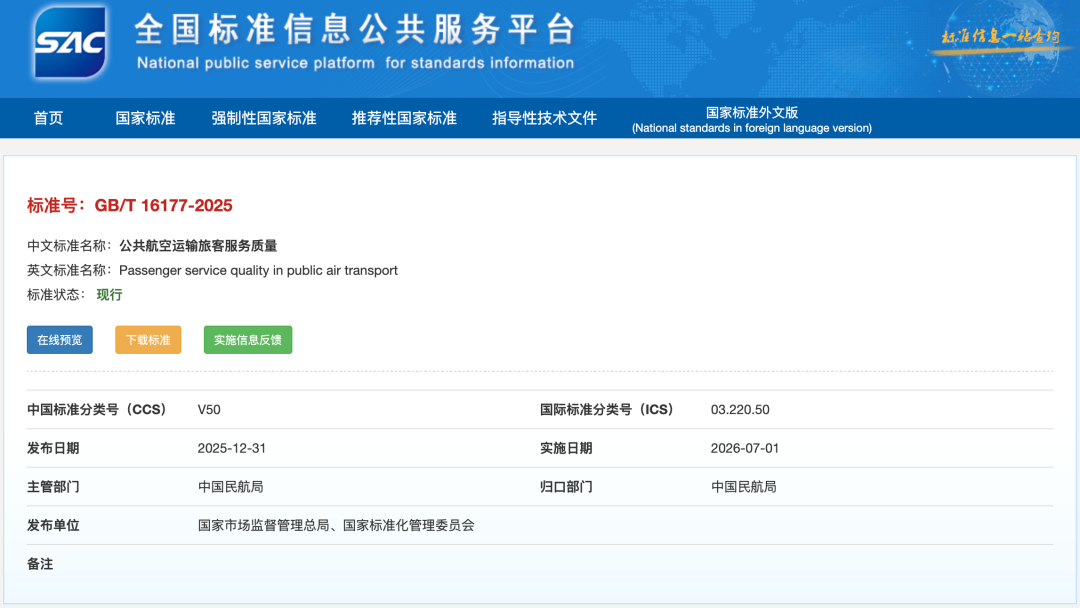Click the English subtitle National public service platform
Viewport: 1080px width, 608px height.
(x=355, y=63)
